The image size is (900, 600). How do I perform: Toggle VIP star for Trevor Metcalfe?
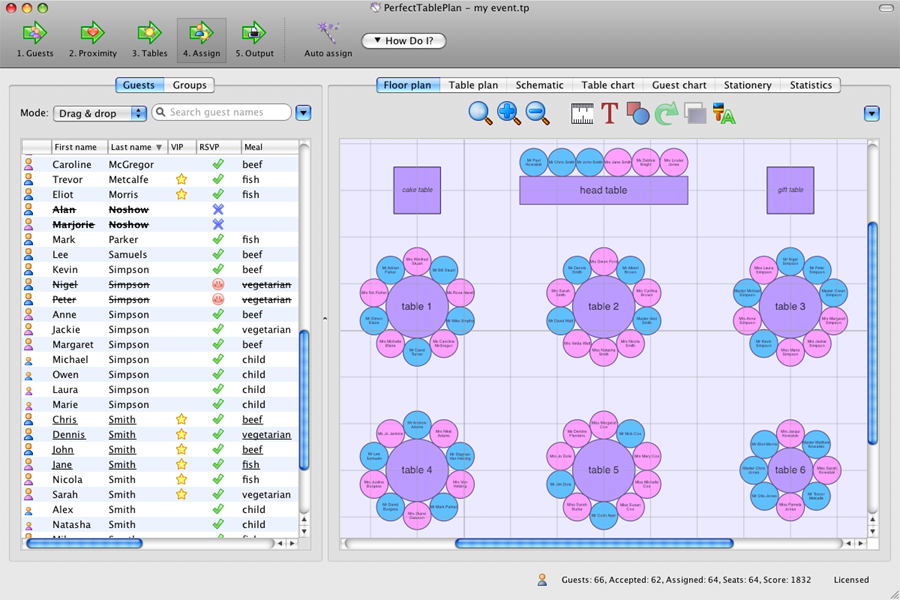(181, 180)
